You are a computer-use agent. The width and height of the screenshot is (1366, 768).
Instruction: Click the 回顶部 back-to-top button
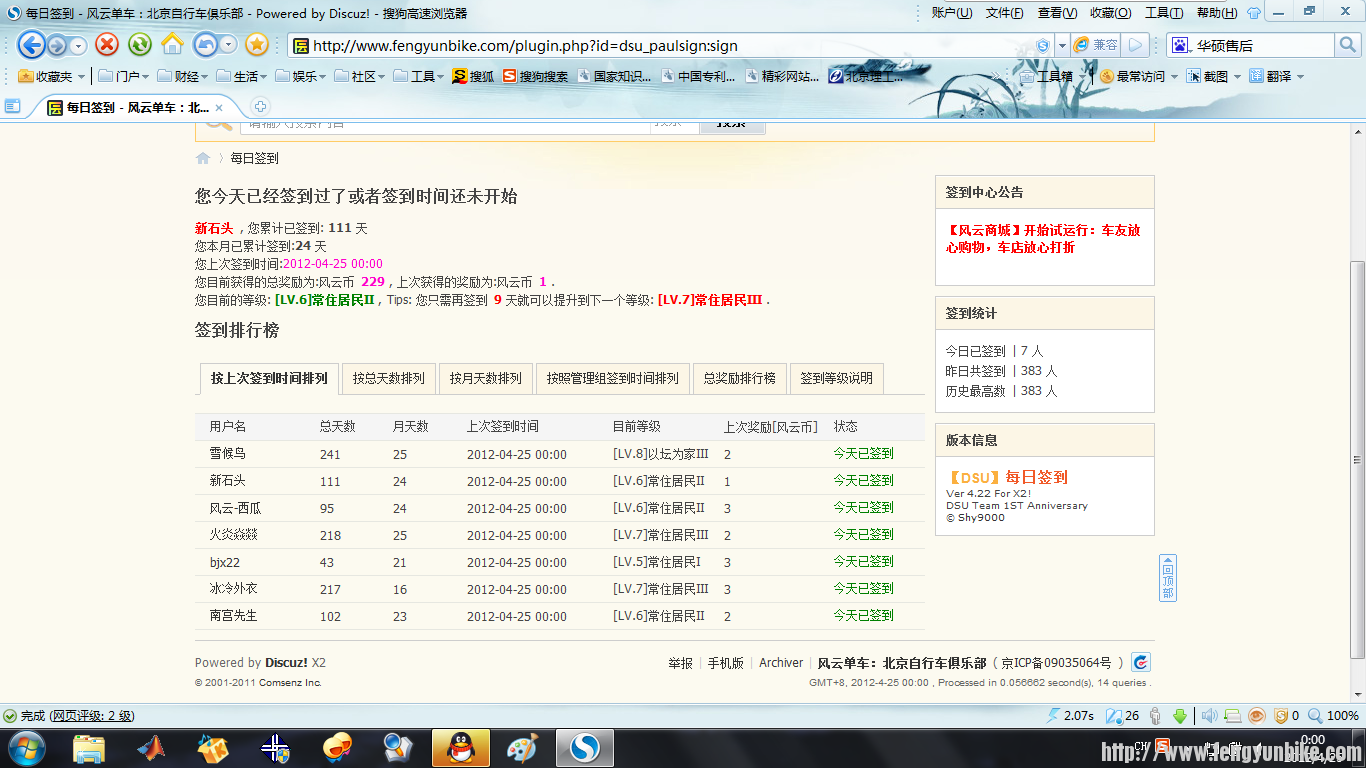pos(1167,578)
